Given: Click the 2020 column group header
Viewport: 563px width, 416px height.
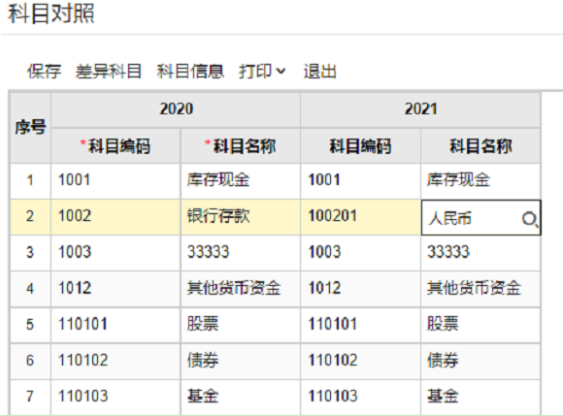Looking at the screenshot, I should (176, 109).
